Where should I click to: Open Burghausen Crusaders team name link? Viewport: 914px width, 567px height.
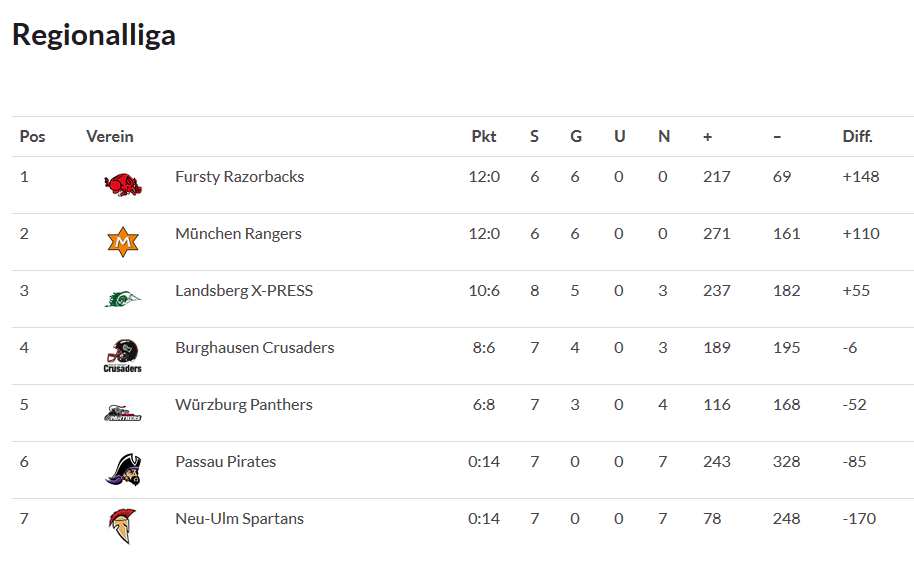click(254, 348)
